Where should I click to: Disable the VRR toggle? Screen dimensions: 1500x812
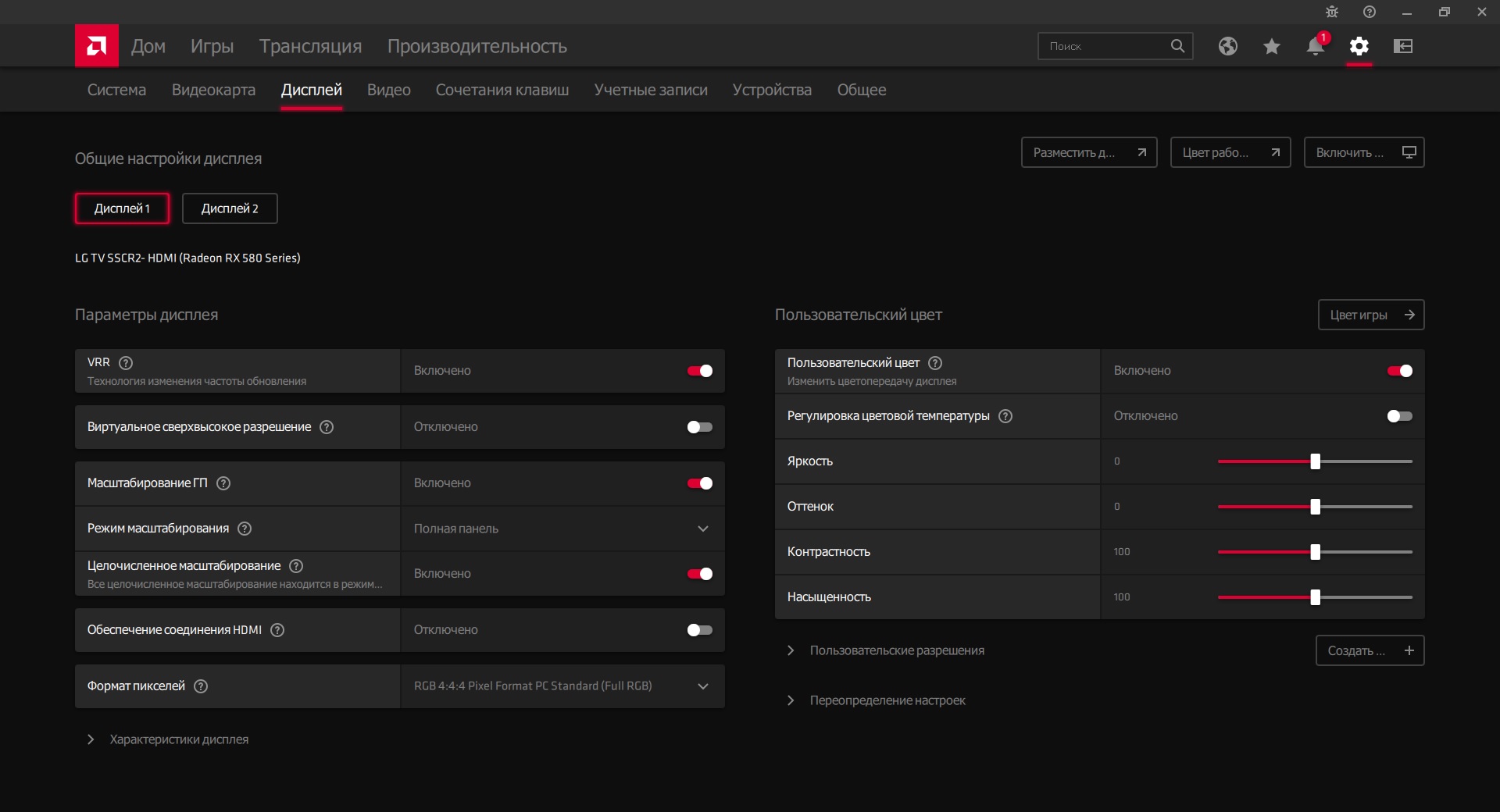[699, 371]
